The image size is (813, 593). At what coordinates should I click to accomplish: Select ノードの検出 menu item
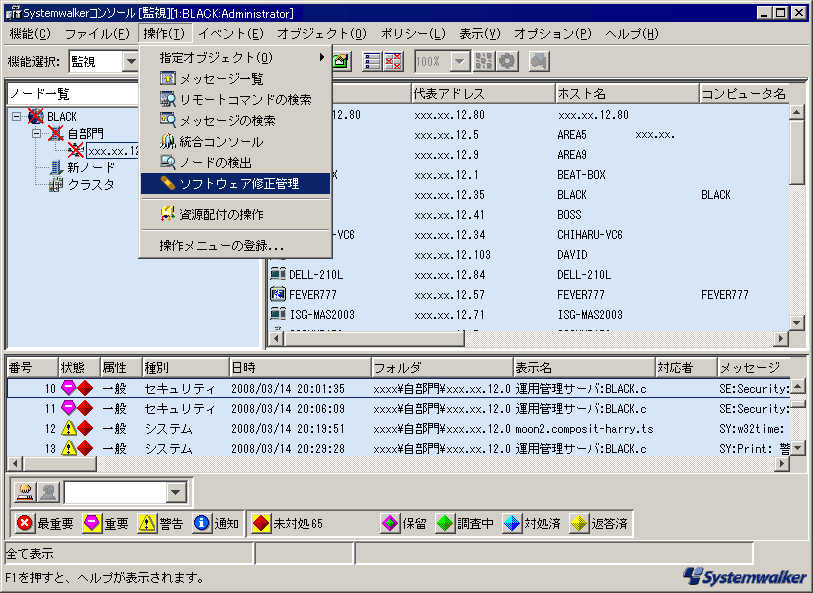coord(235,162)
